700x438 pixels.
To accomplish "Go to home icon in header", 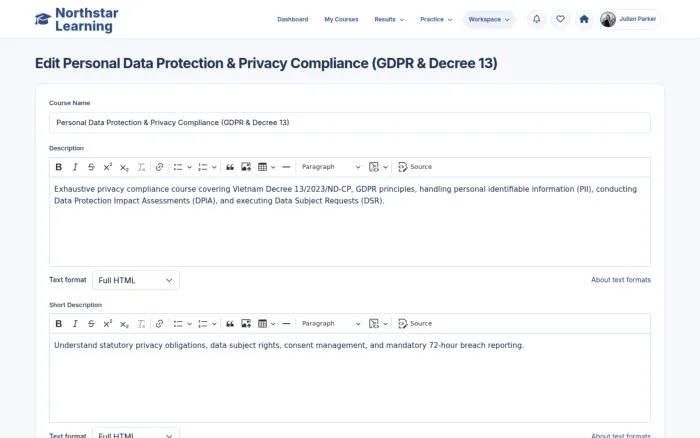I will (x=584, y=19).
